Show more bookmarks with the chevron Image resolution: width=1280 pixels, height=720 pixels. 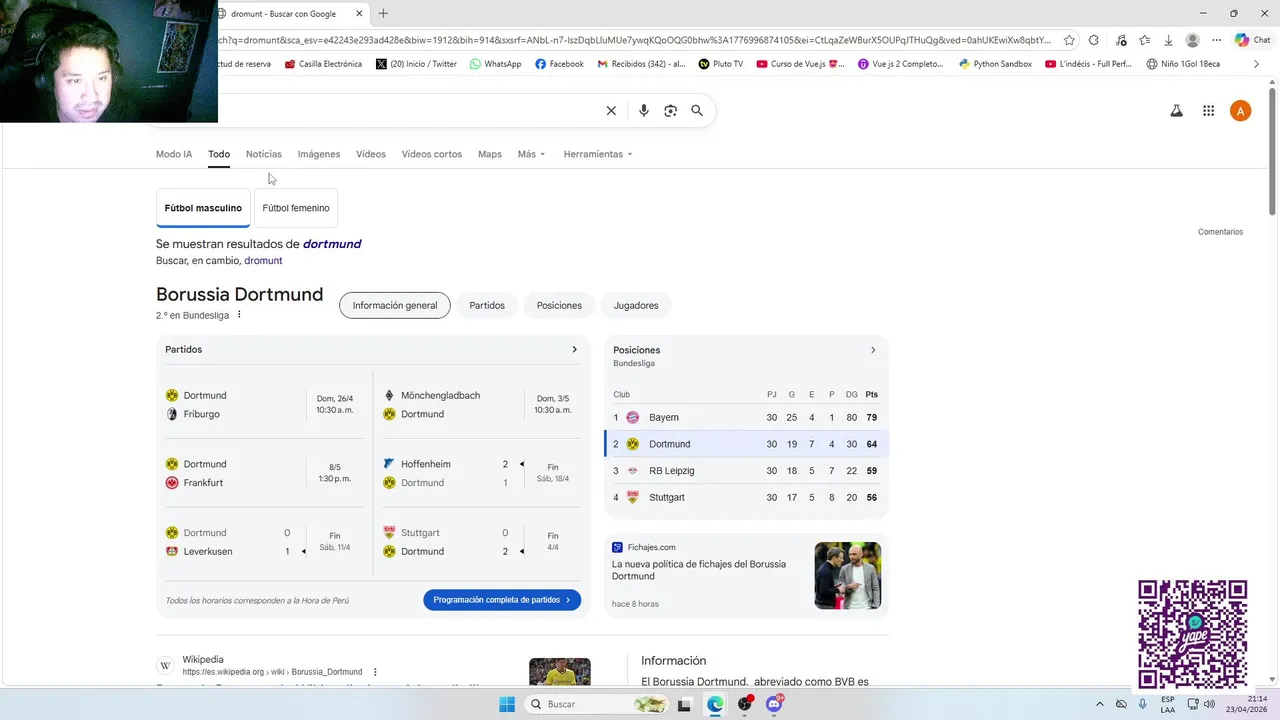click(1256, 64)
